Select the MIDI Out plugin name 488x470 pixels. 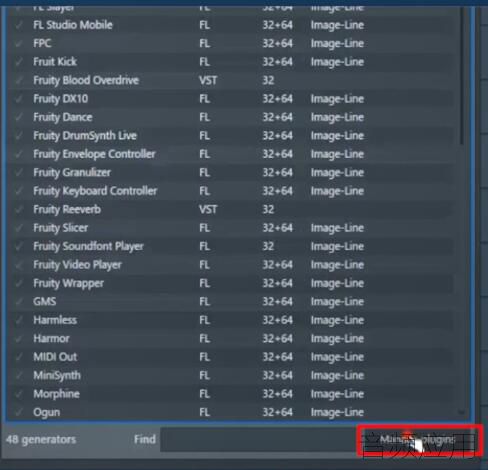coord(55,357)
